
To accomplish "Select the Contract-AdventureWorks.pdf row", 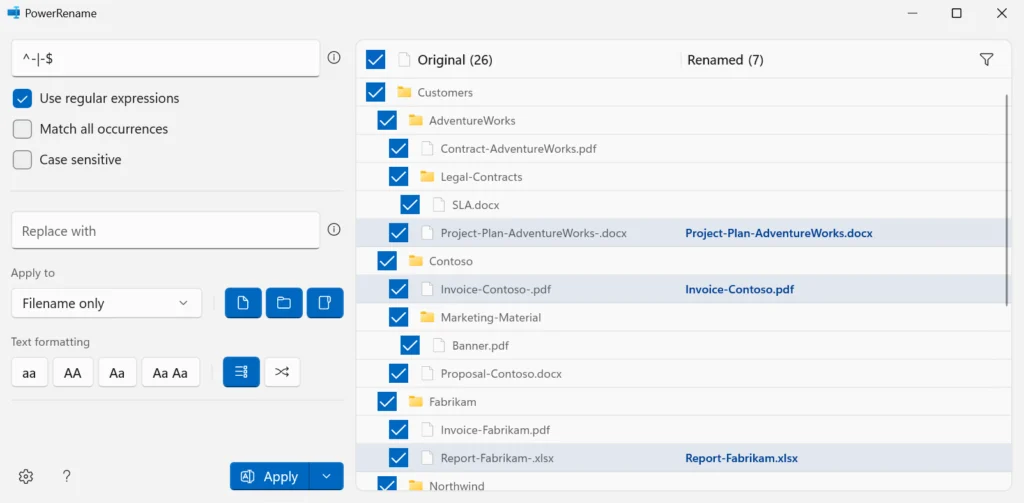I will [683, 148].
